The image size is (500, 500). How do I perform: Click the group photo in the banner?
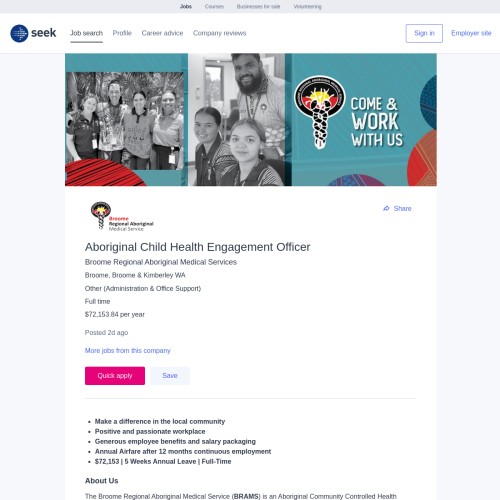click(125, 121)
